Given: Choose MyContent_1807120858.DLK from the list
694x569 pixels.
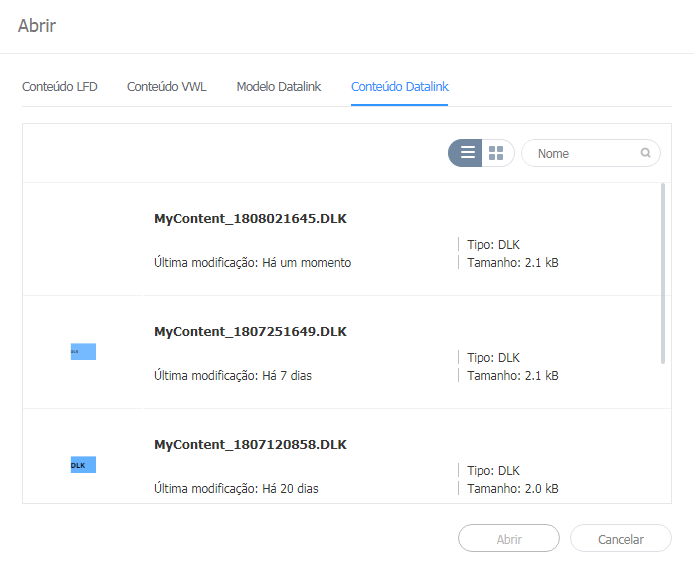Looking at the screenshot, I should pyautogui.click(x=250, y=445).
